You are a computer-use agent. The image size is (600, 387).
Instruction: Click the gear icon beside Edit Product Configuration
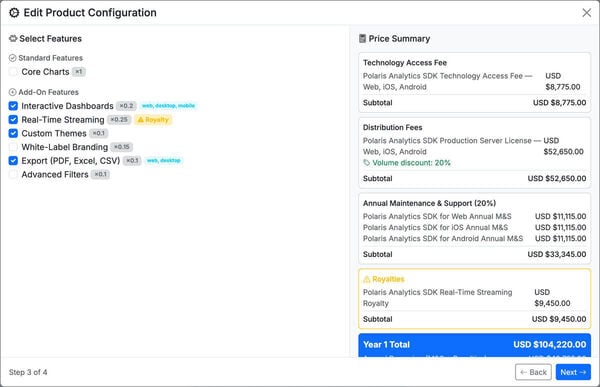[14, 13]
